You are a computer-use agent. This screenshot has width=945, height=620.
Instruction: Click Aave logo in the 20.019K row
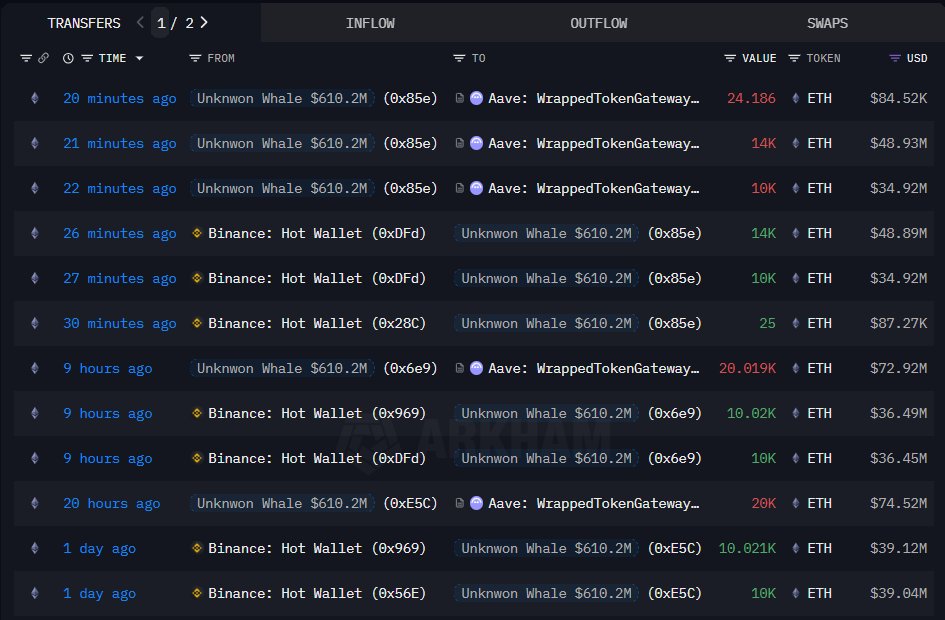click(x=476, y=368)
